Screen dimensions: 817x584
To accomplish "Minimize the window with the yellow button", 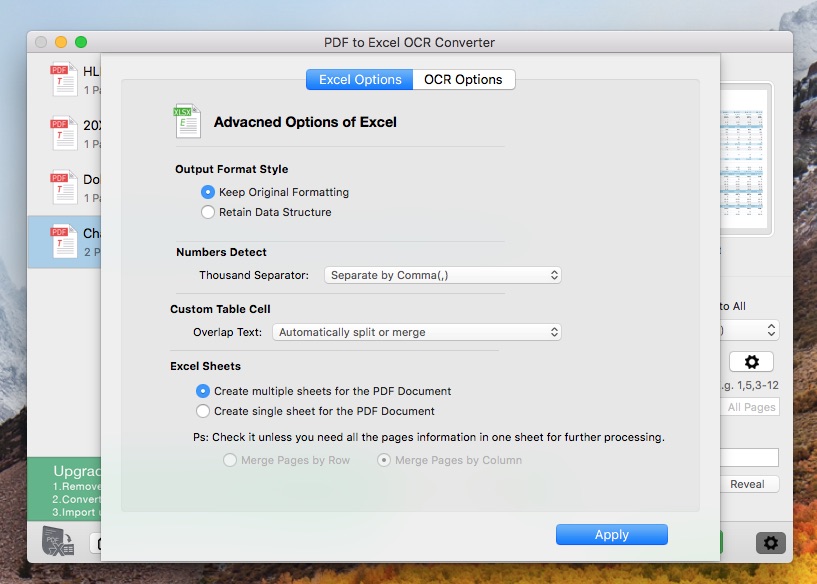I will (x=61, y=42).
